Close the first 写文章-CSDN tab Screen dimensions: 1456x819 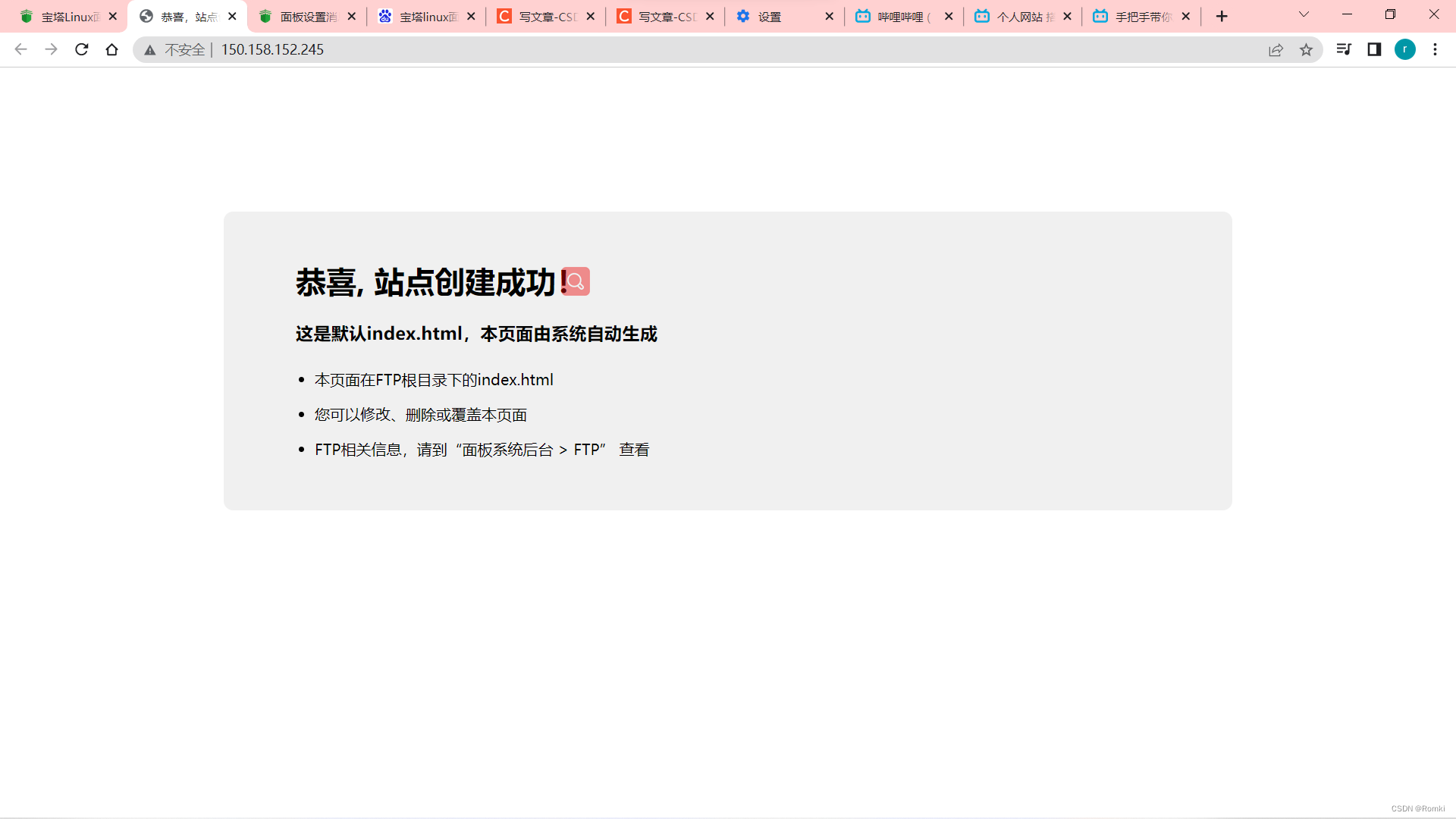pyautogui.click(x=591, y=16)
